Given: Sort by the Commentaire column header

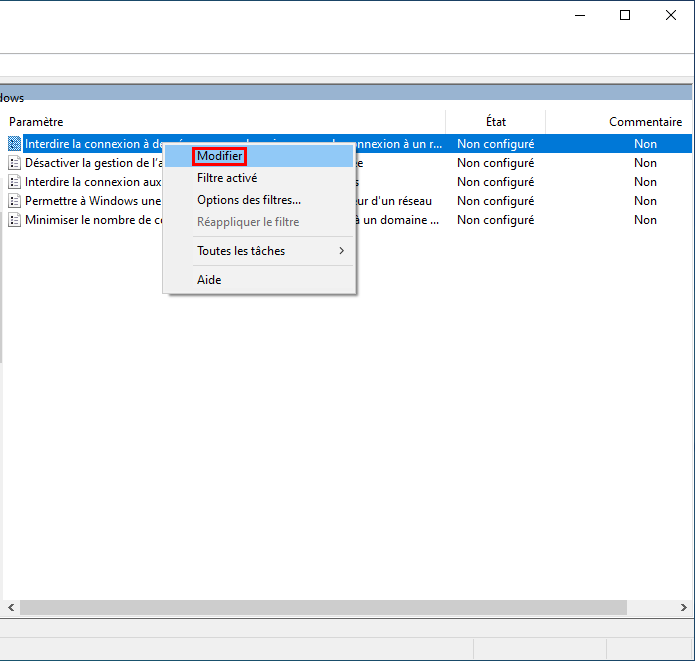Looking at the screenshot, I should tap(619, 122).
